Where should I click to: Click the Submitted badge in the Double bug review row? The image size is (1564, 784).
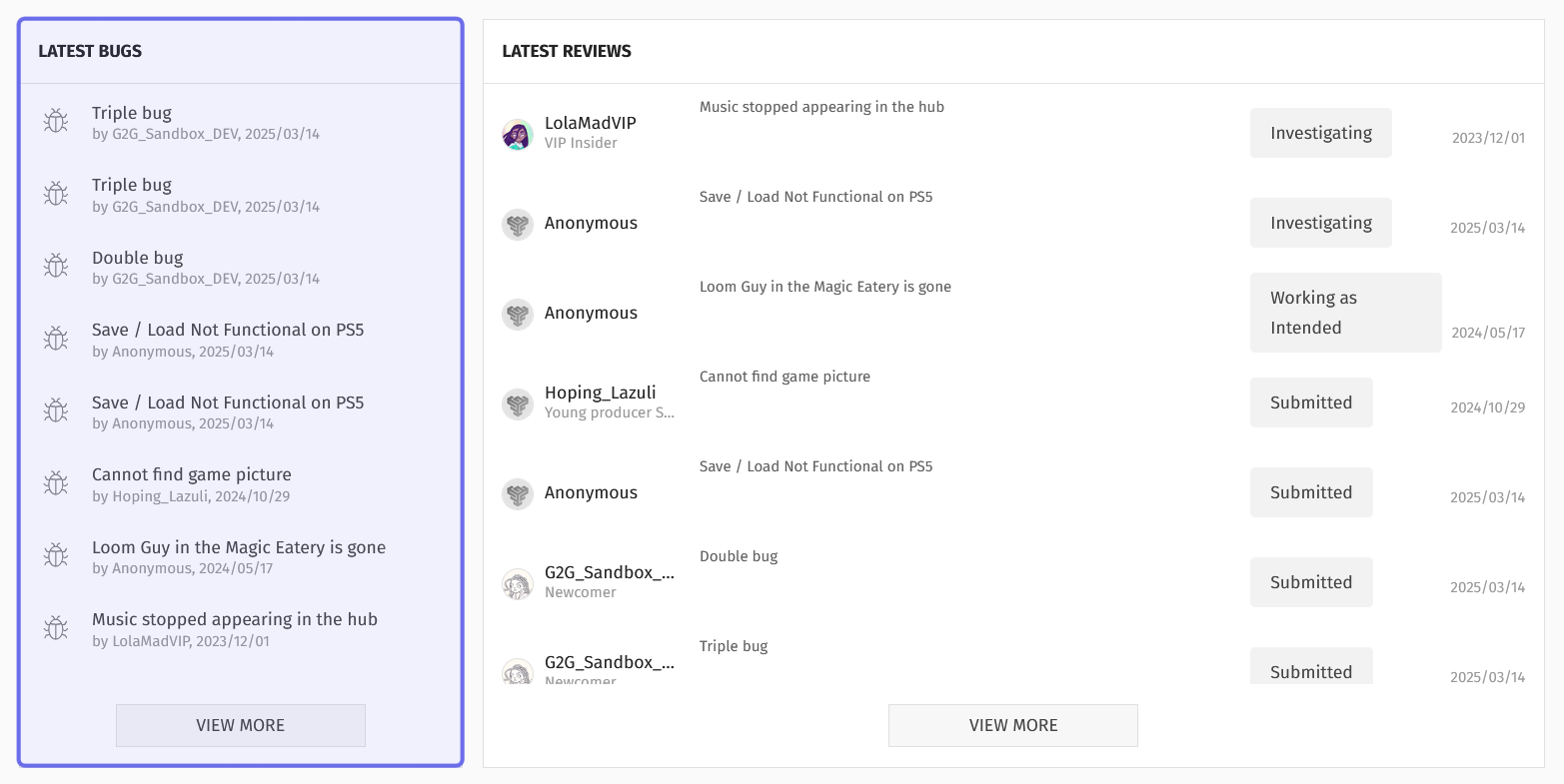point(1311,582)
